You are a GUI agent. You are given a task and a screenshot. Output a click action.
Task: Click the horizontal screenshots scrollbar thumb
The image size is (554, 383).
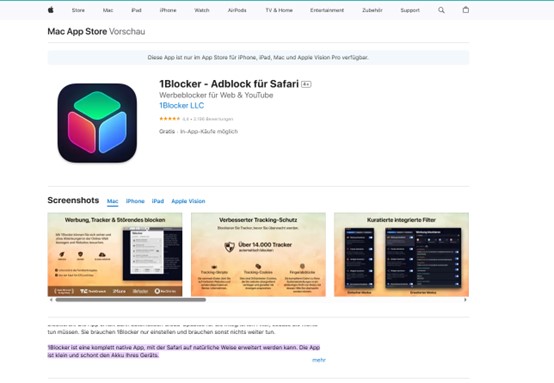130,300
